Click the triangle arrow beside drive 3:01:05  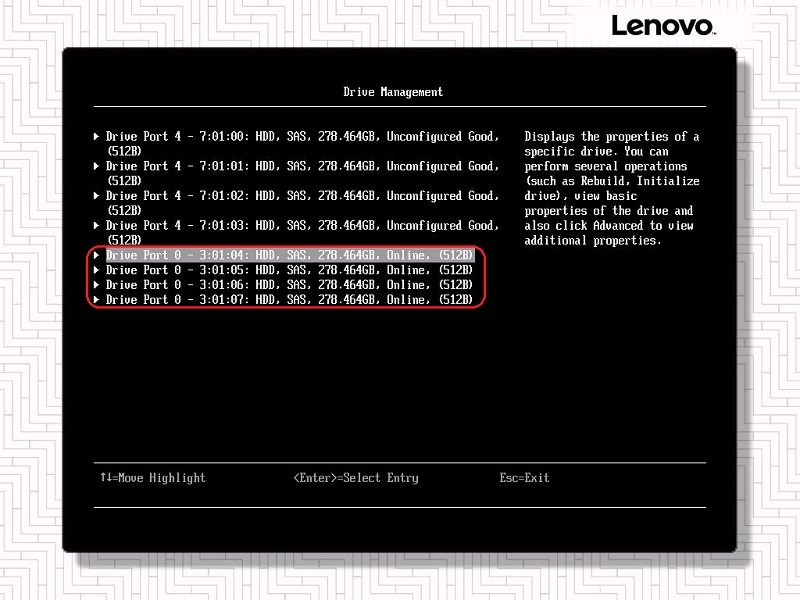click(x=96, y=270)
